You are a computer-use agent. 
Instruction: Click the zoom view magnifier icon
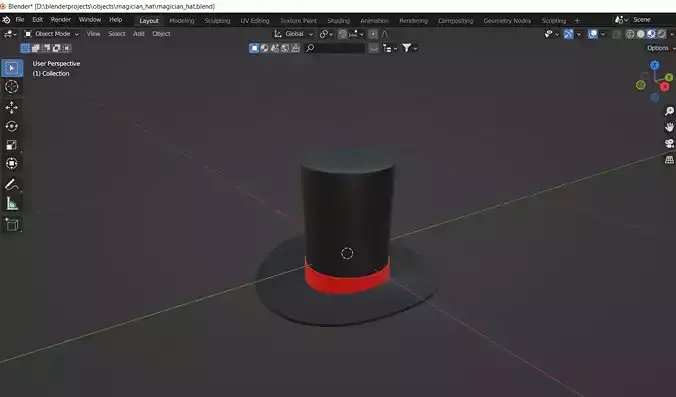tap(669, 111)
